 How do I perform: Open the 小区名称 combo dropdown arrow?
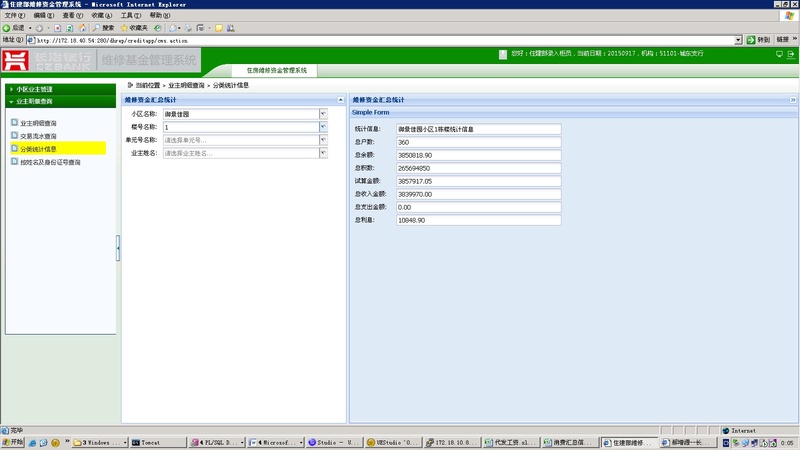(323, 114)
